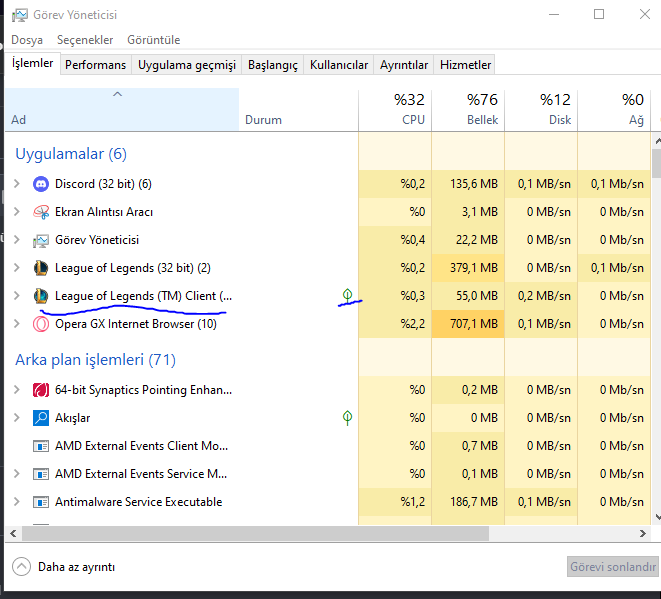Click the Arka plan işlemleri (71) heading
661x599 pixels.
click(x=95, y=360)
